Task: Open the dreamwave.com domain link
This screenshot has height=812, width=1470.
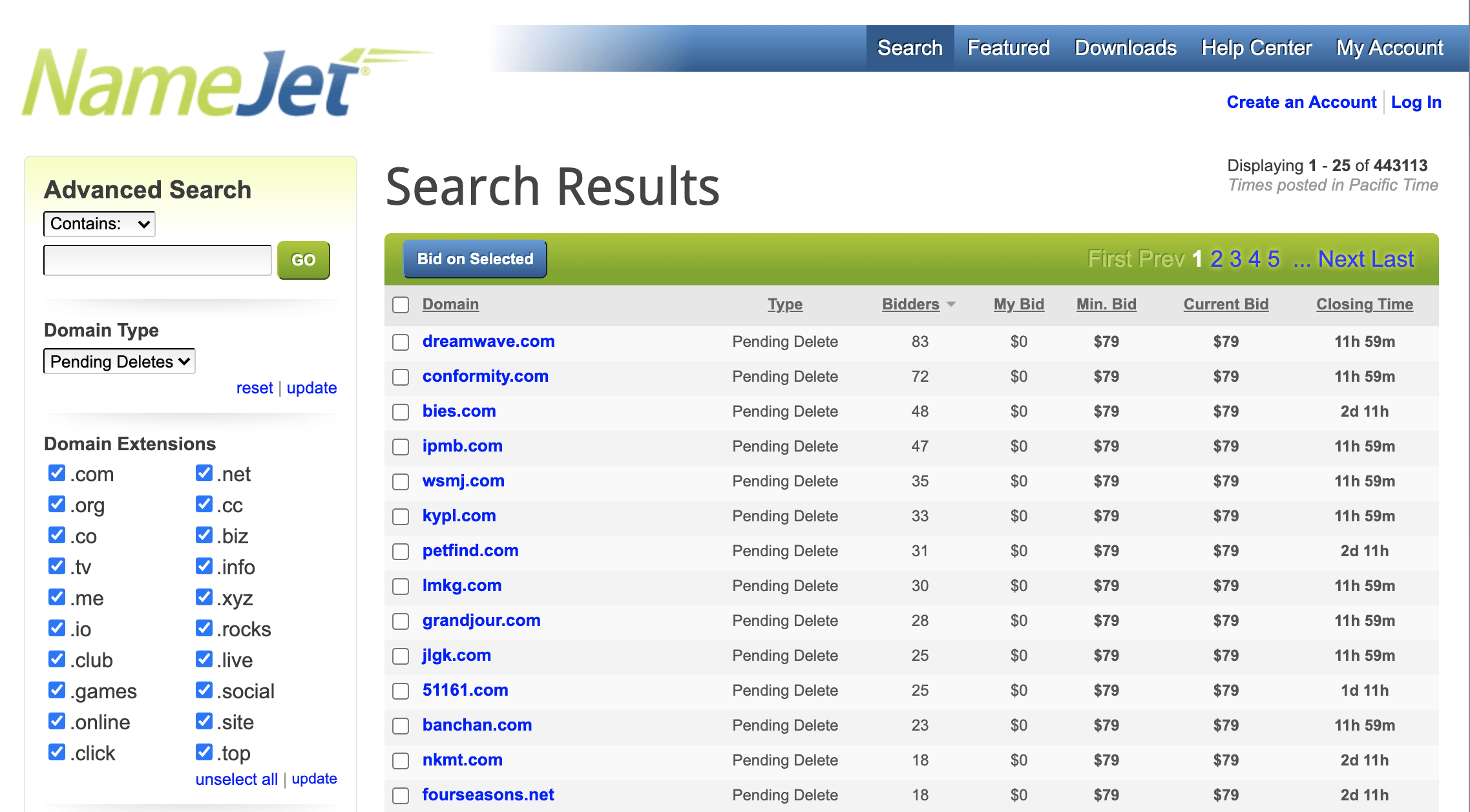Action: (x=488, y=341)
